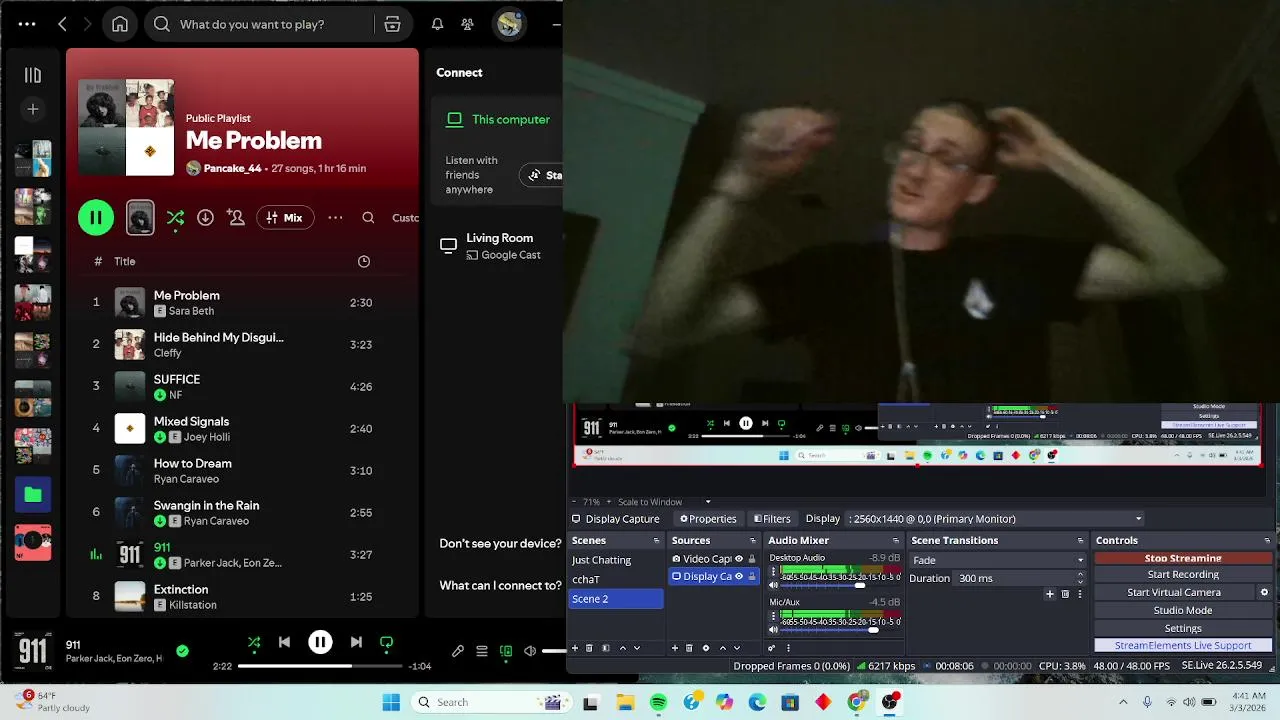Open preview Scale to Window dropdown
Viewport: 1280px width, 720px height.
click(x=664, y=502)
